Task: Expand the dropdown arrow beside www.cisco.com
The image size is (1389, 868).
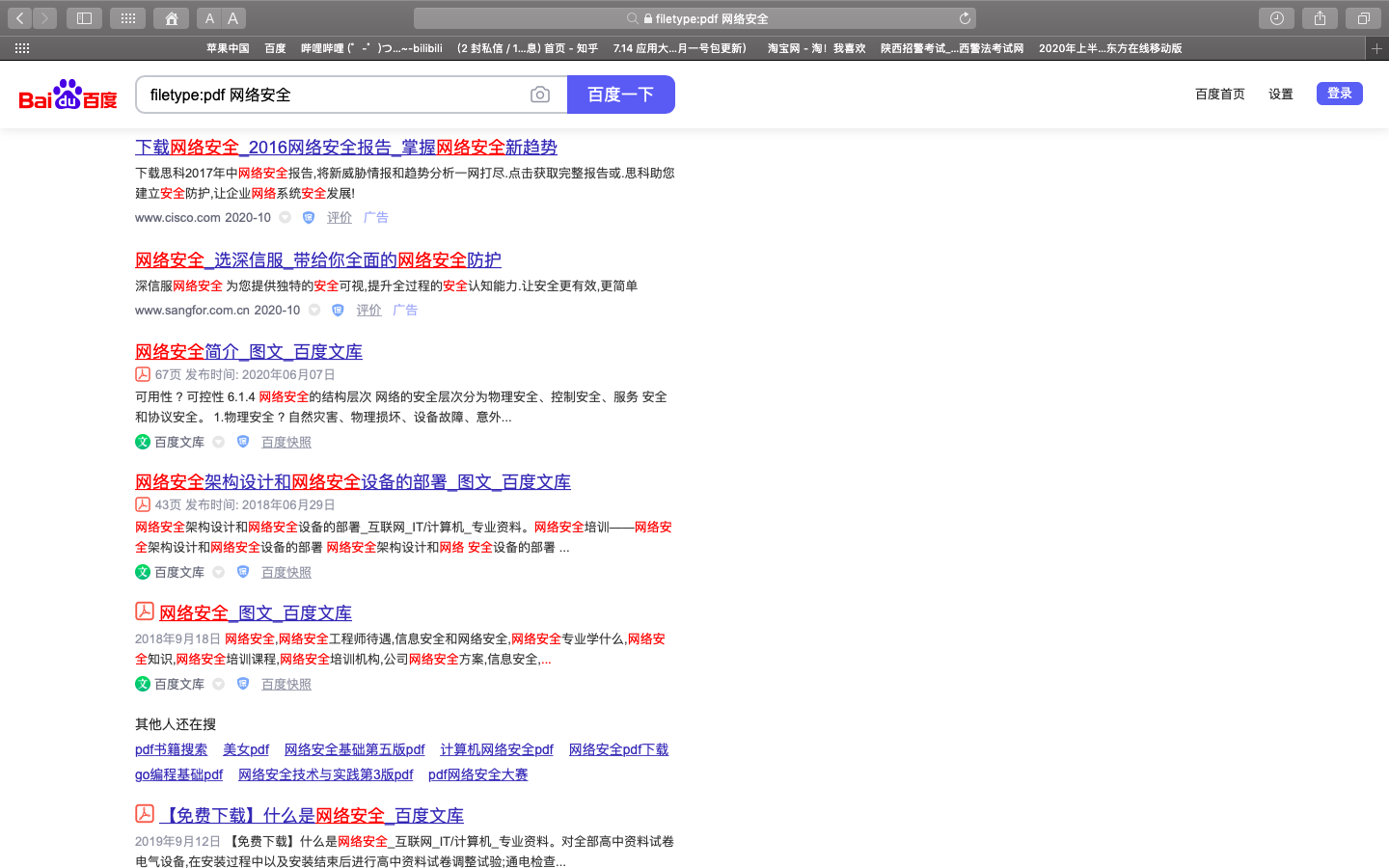Action: click(x=286, y=218)
